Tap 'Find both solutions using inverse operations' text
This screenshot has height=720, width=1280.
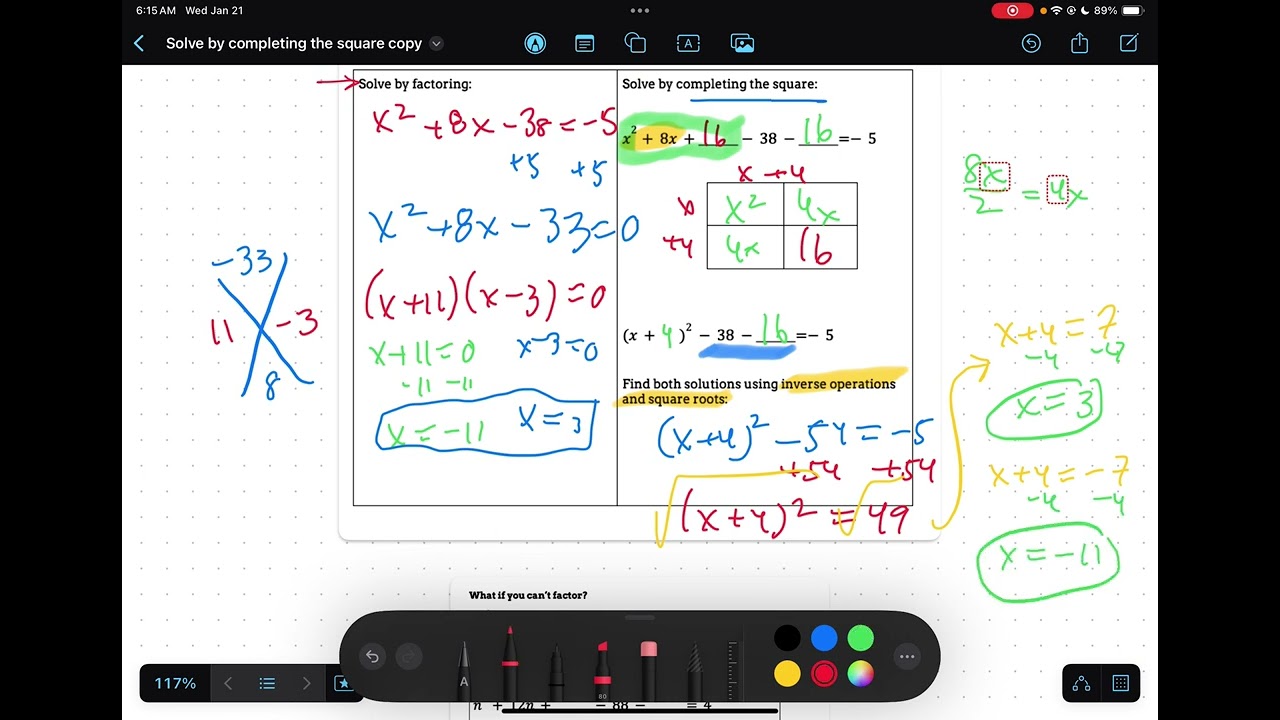pos(758,384)
